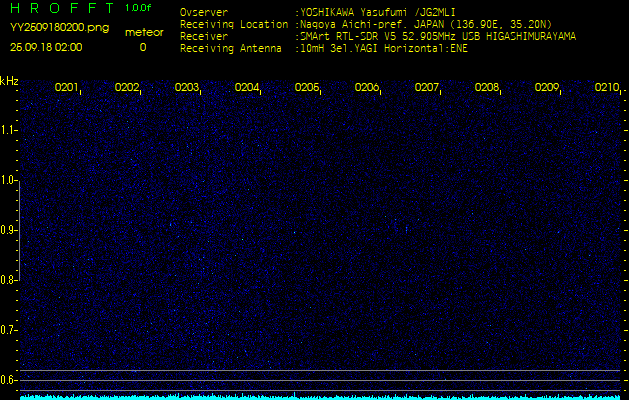Click the meteor label

(x=144, y=33)
